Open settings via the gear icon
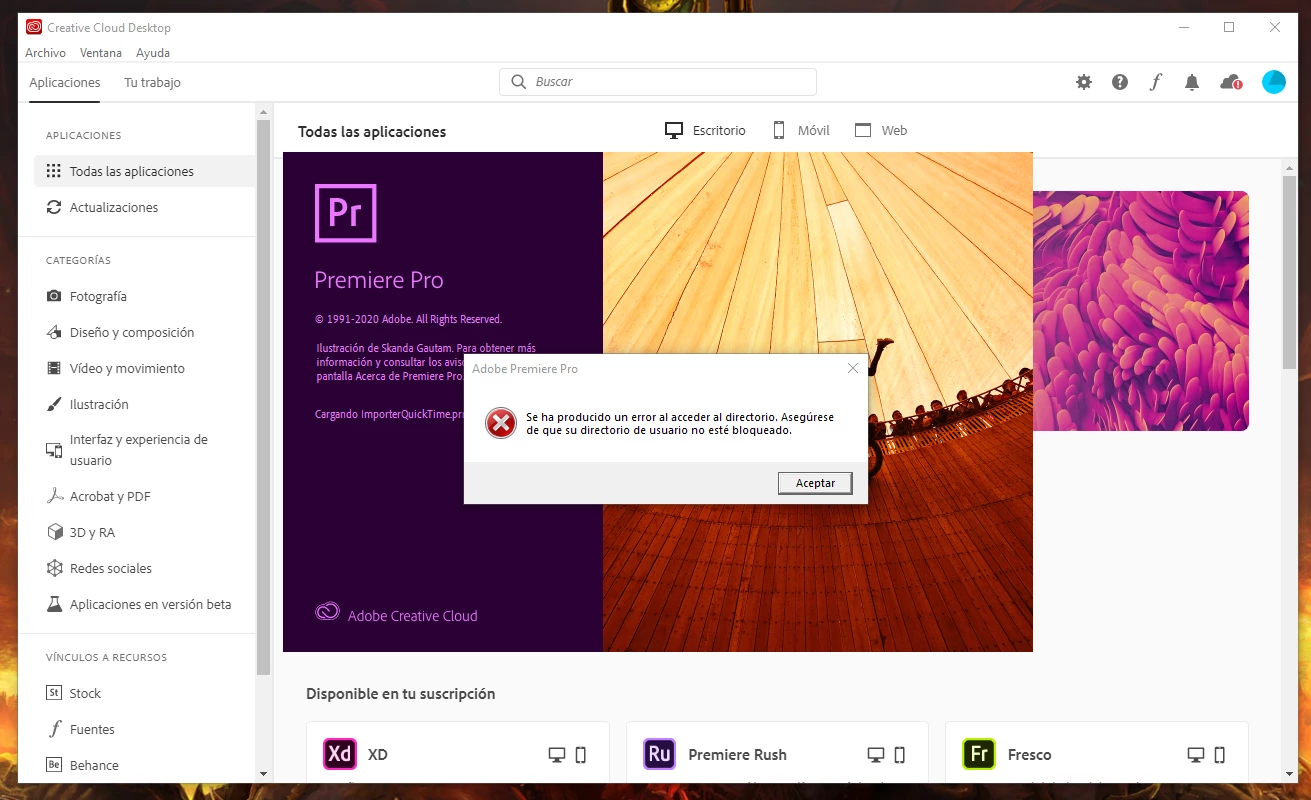Viewport: 1311px width, 800px height. tap(1084, 82)
